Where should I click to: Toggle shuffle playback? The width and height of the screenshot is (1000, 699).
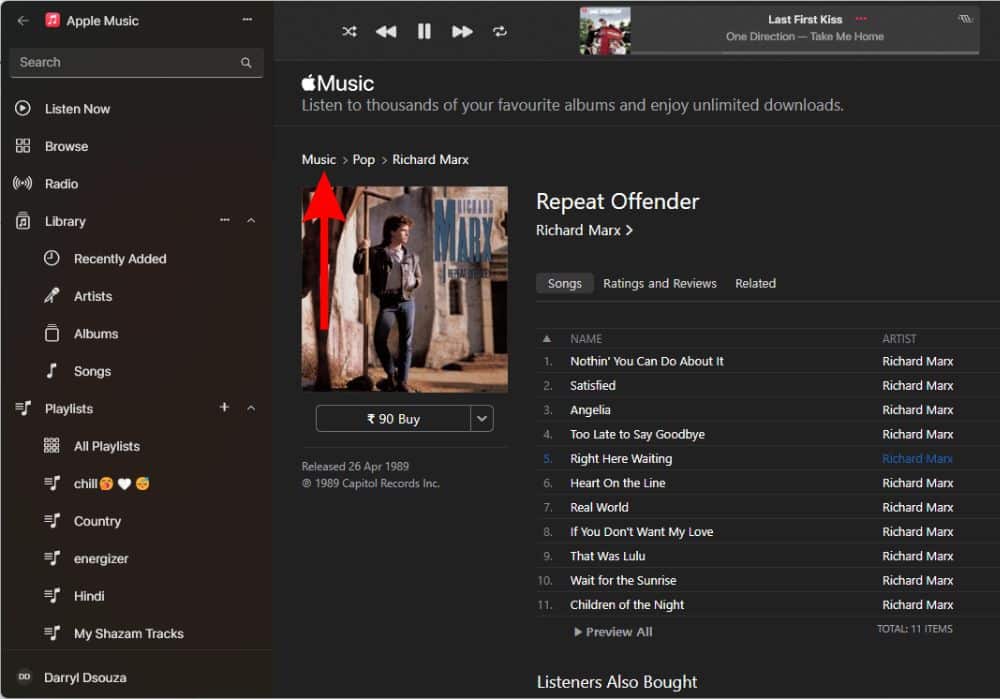point(349,32)
